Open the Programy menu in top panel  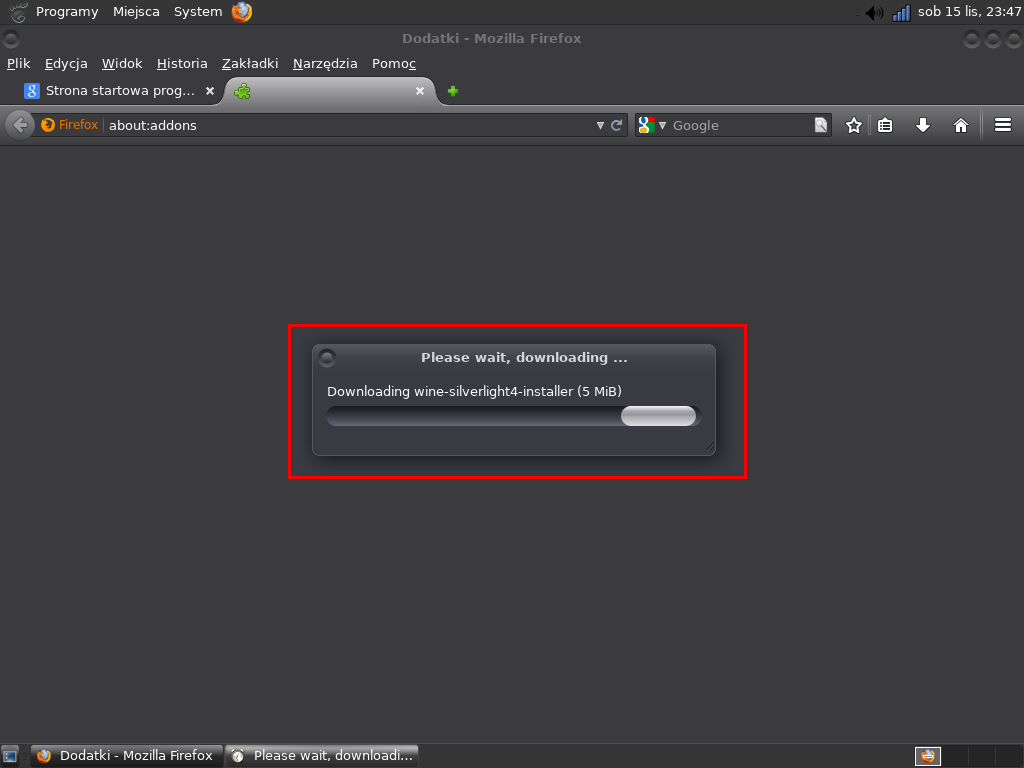[x=67, y=12]
